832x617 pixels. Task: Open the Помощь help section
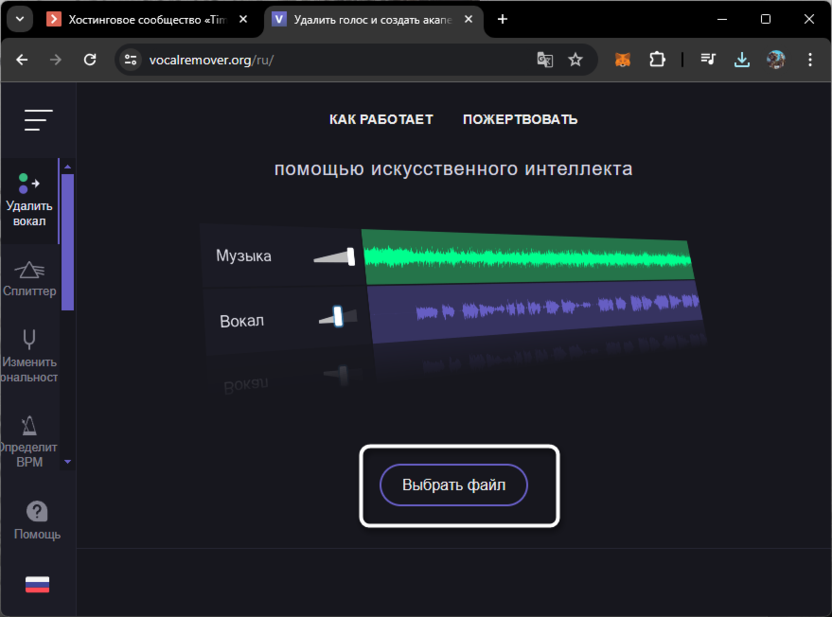37,520
